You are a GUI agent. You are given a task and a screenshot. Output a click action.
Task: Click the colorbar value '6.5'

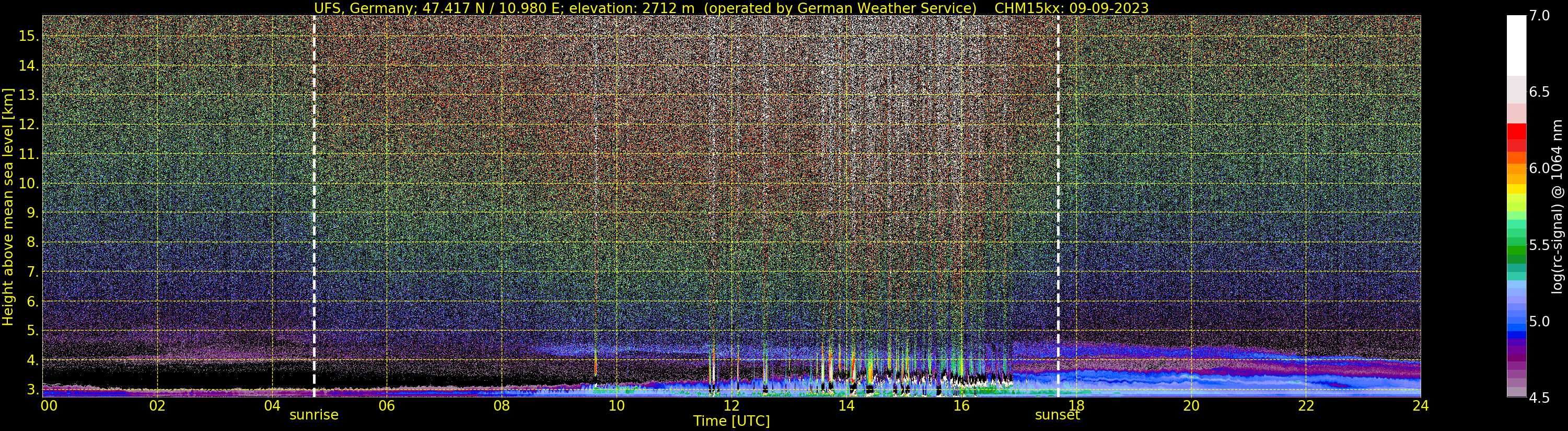coord(1539,92)
